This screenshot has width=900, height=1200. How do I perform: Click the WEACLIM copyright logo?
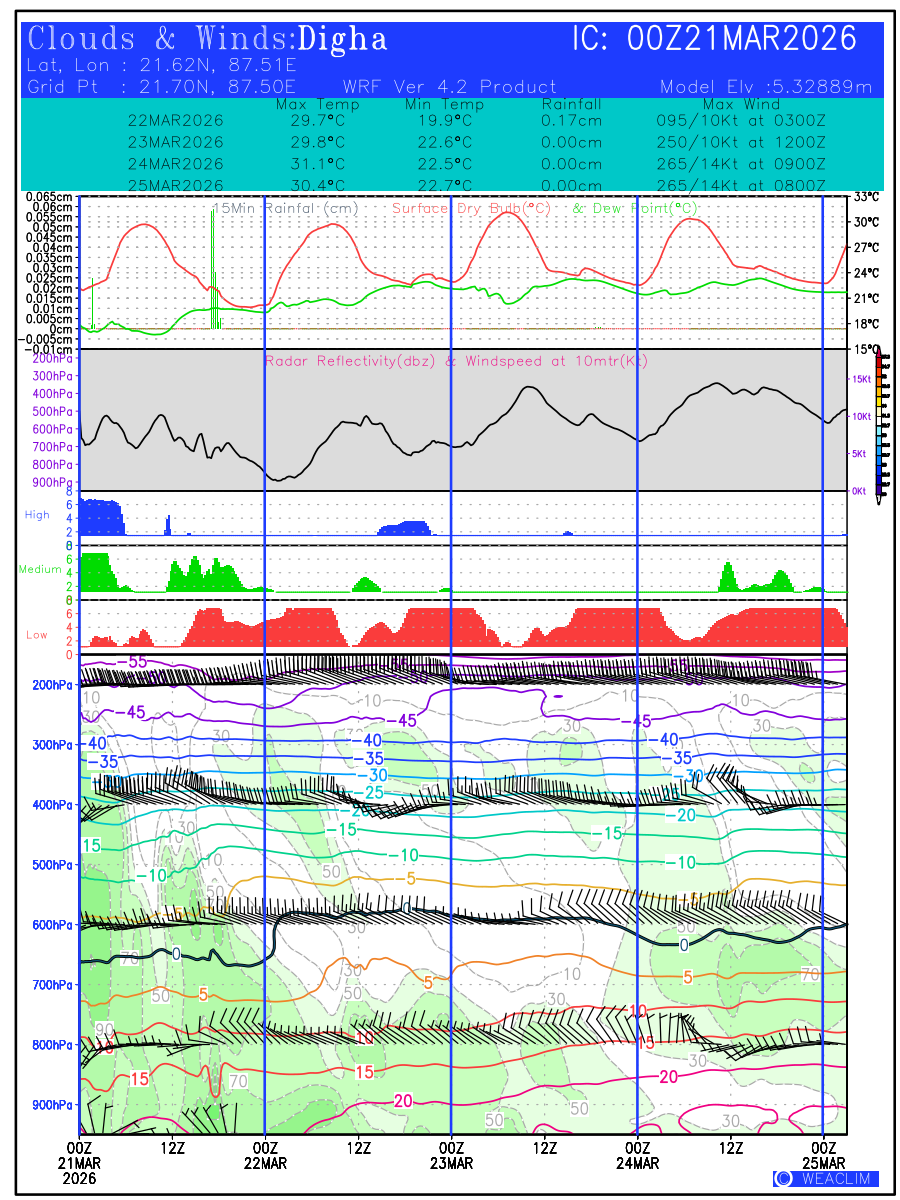[x=826, y=1179]
